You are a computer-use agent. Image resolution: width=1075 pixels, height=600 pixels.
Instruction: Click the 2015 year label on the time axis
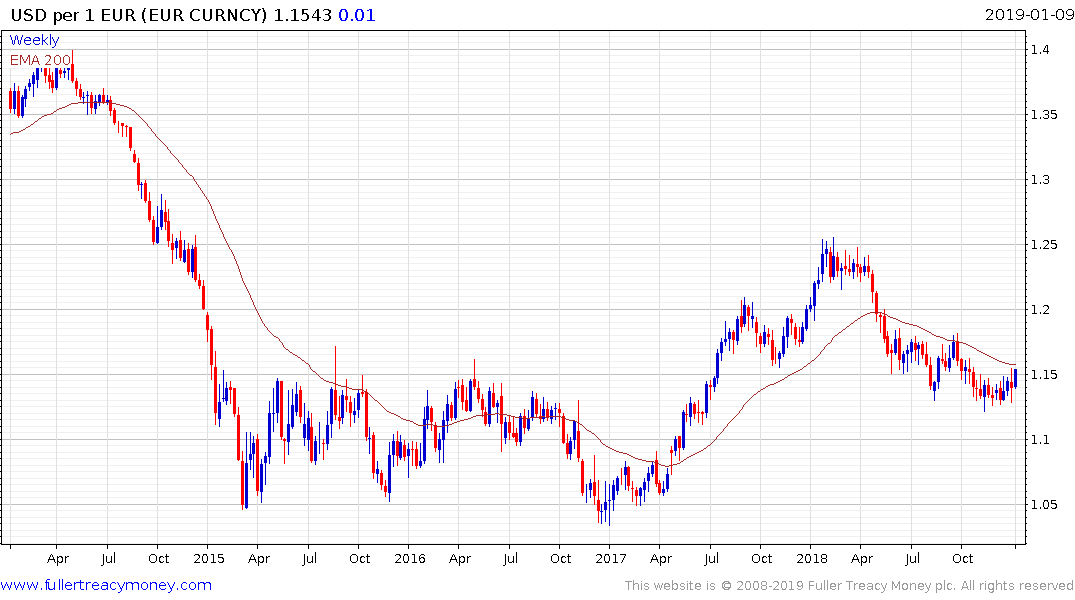click(x=208, y=558)
